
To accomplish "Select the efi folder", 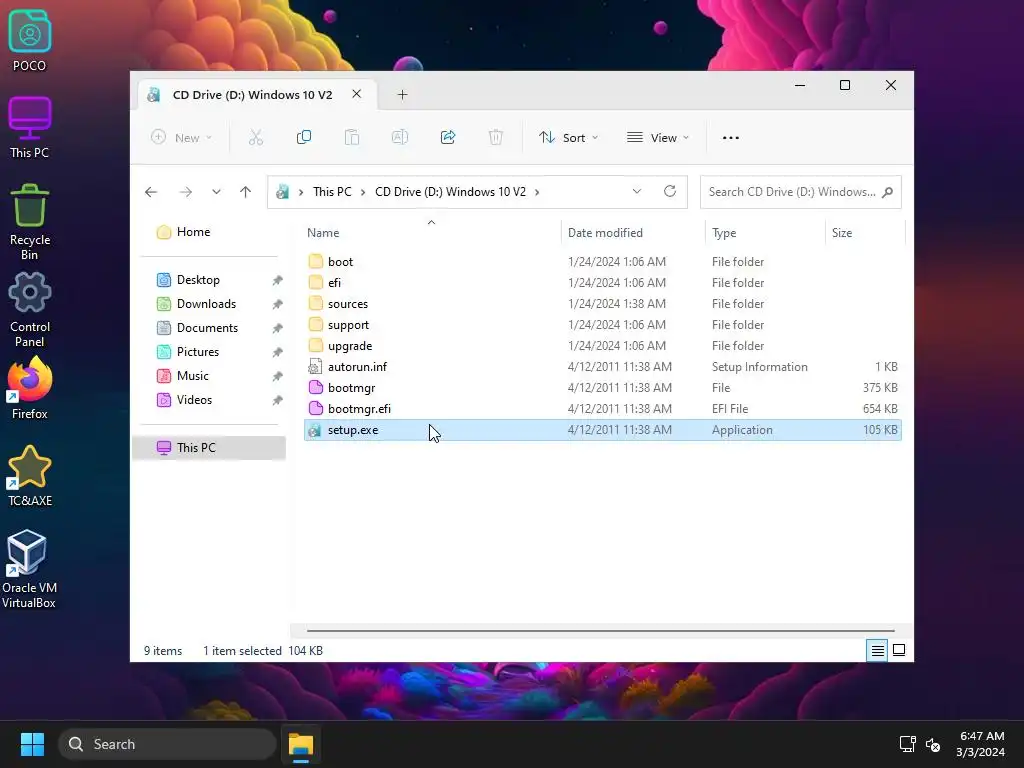I will click(x=603, y=282).
